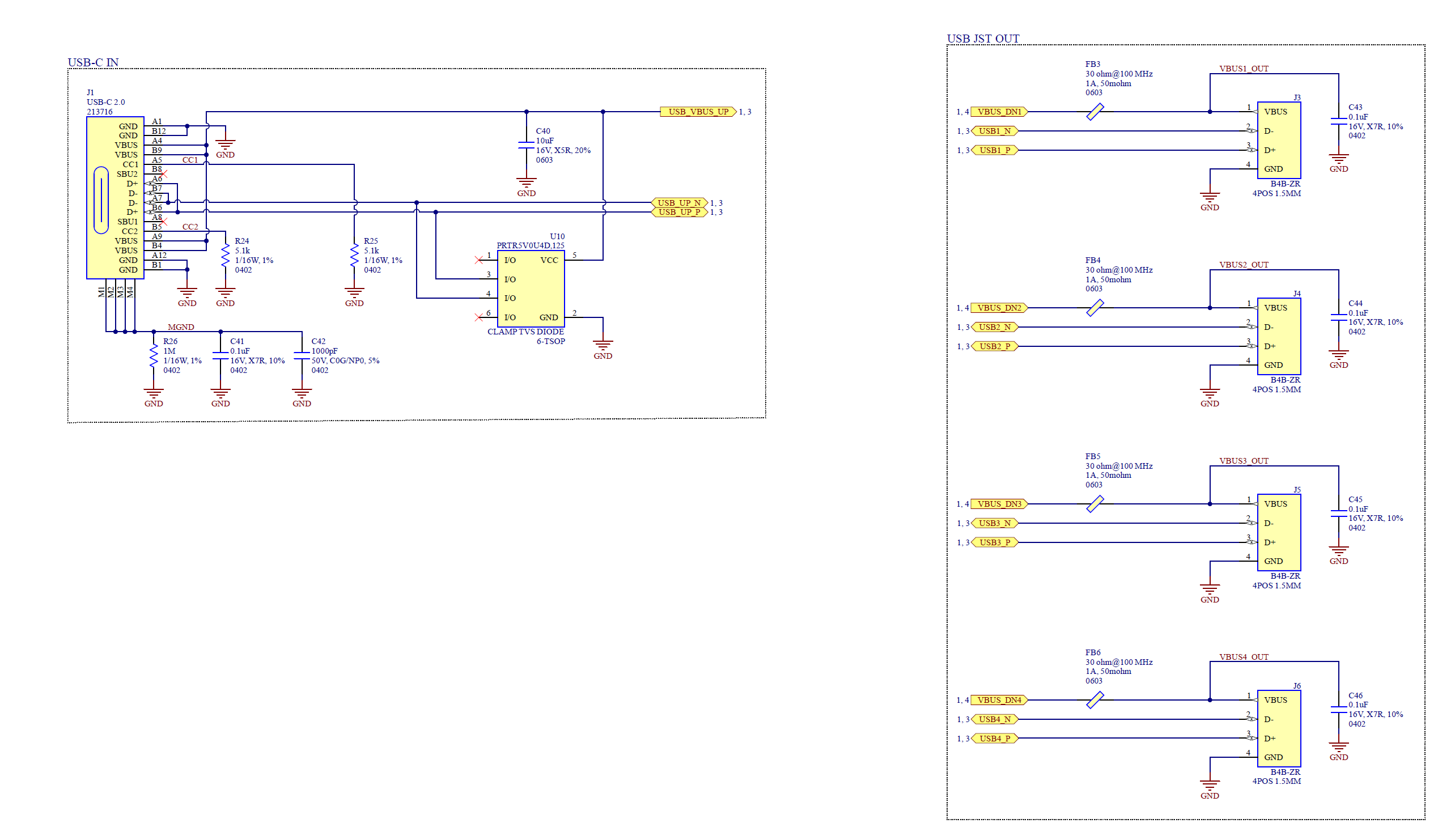The image size is (1438, 840).
Task: Select the FB3 ferrite bead symbol
Action: click(1095, 112)
